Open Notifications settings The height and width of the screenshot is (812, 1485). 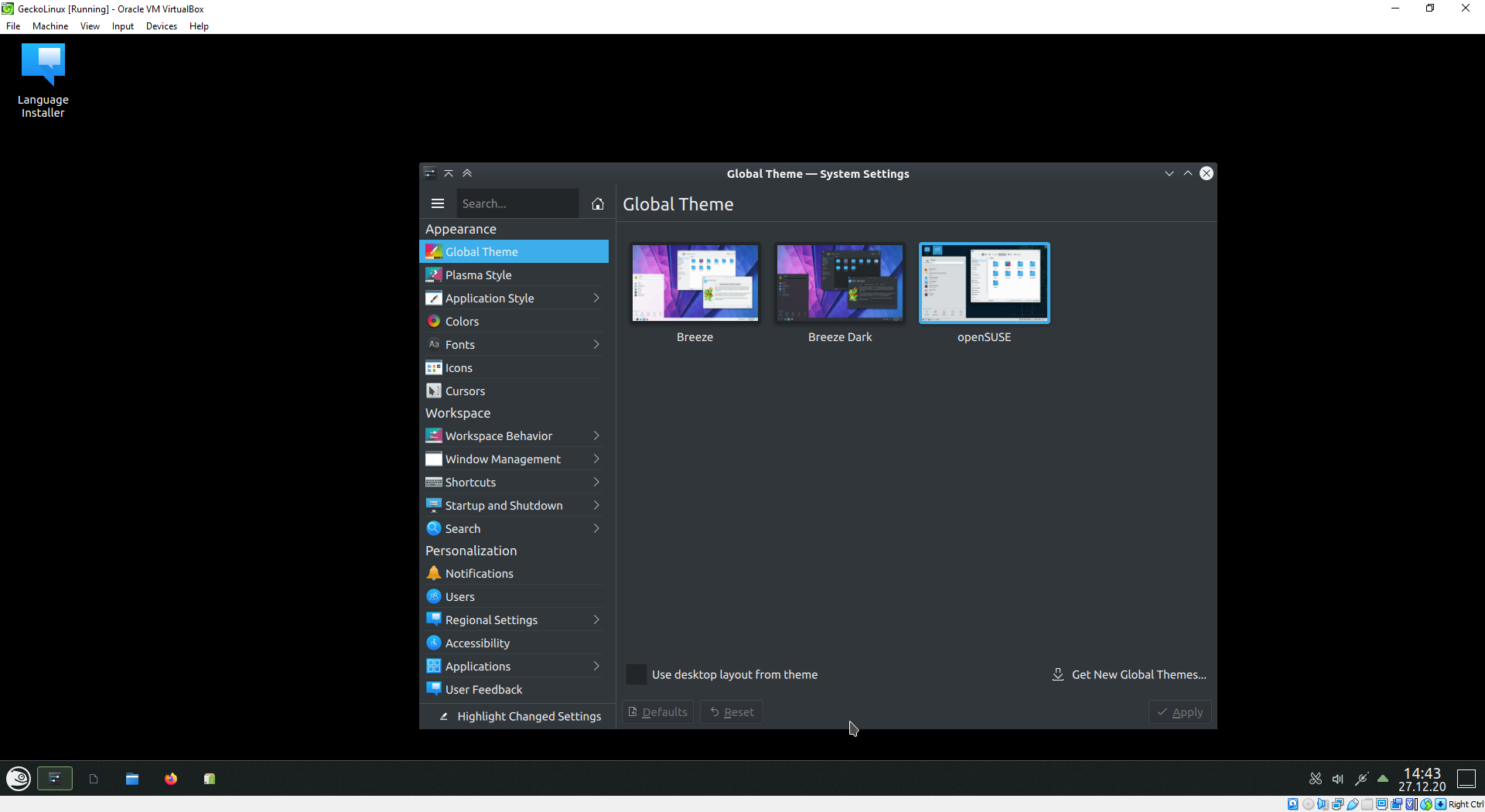click(514, 573)
